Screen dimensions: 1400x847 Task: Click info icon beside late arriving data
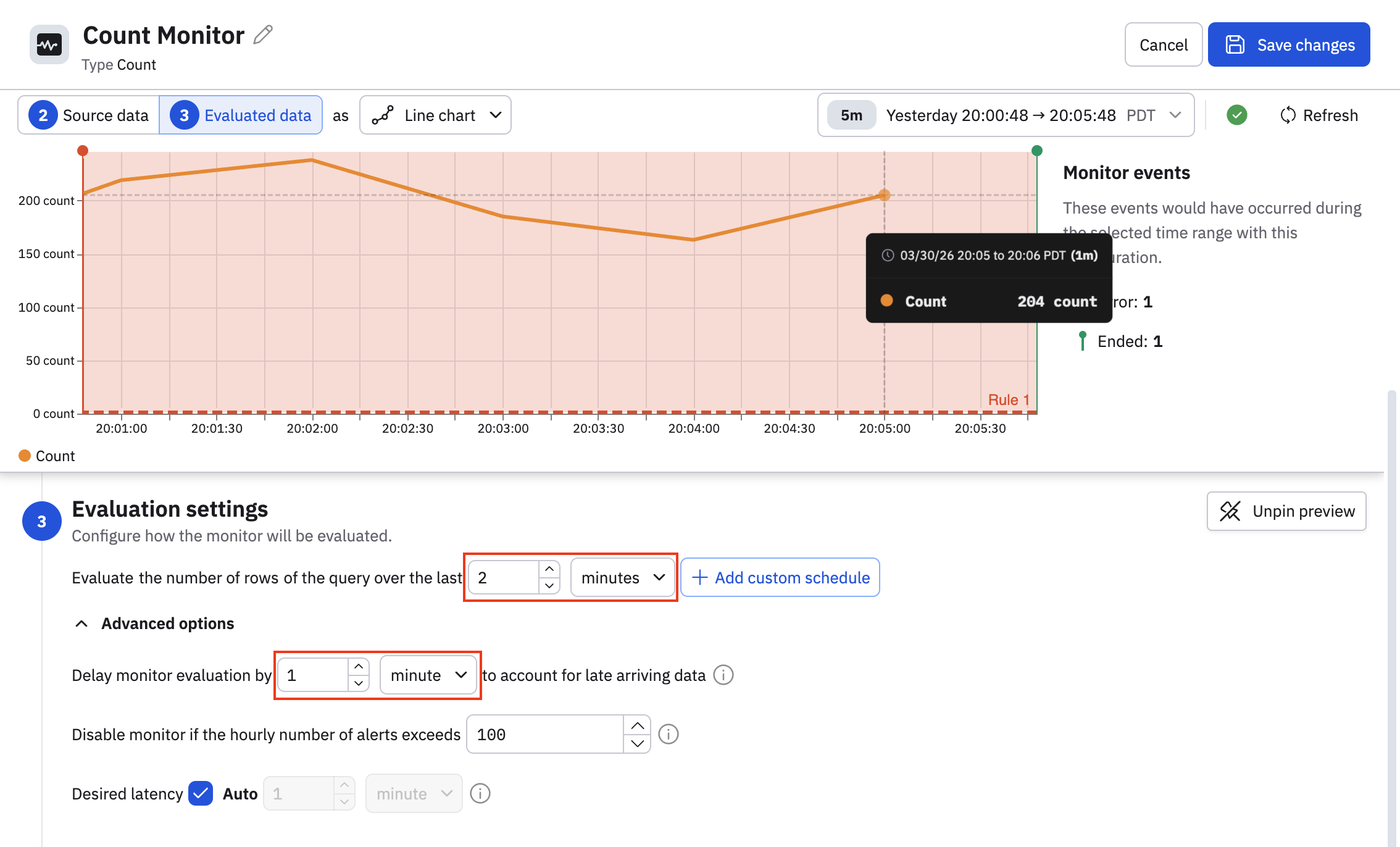[723, 675]
